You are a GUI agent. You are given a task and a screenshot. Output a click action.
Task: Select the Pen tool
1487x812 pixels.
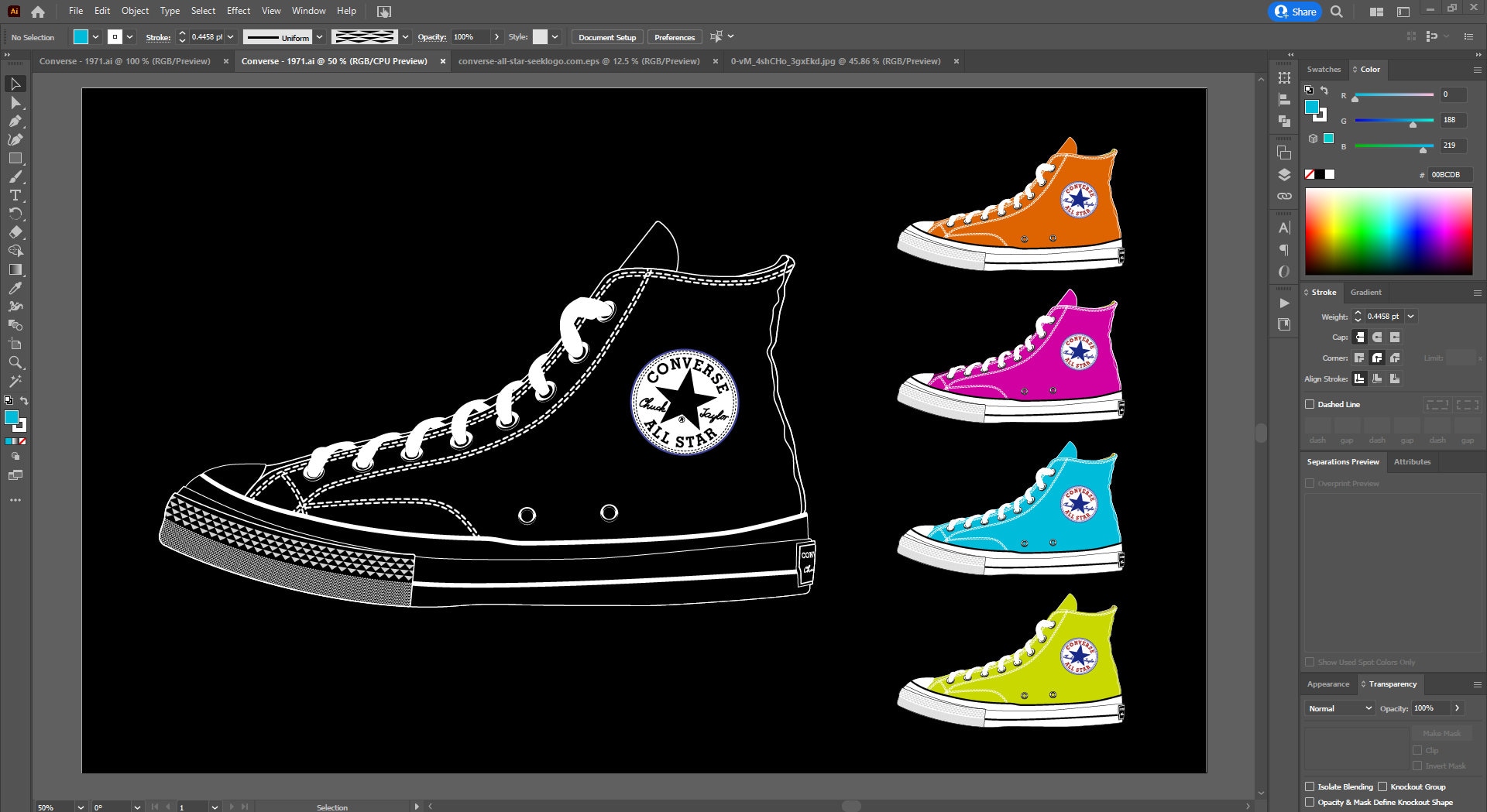pos(15,121)
